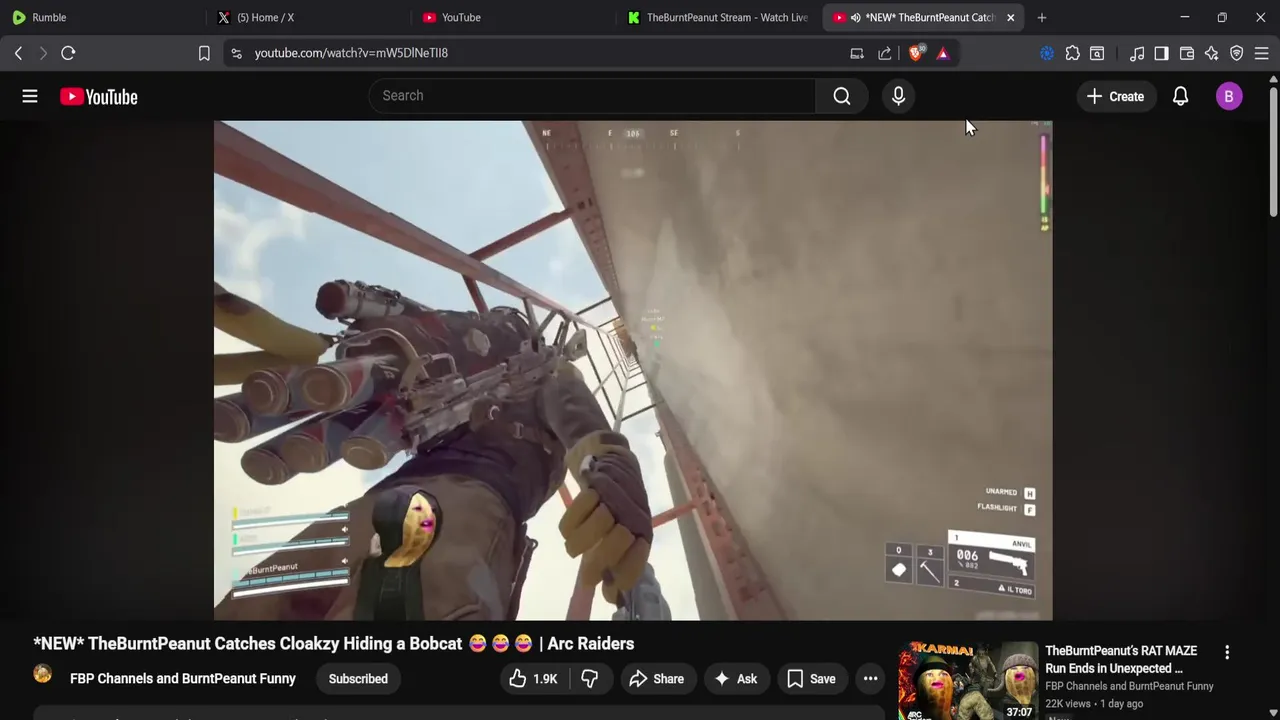Click the blue circular extension icon

pos(1047,53)
